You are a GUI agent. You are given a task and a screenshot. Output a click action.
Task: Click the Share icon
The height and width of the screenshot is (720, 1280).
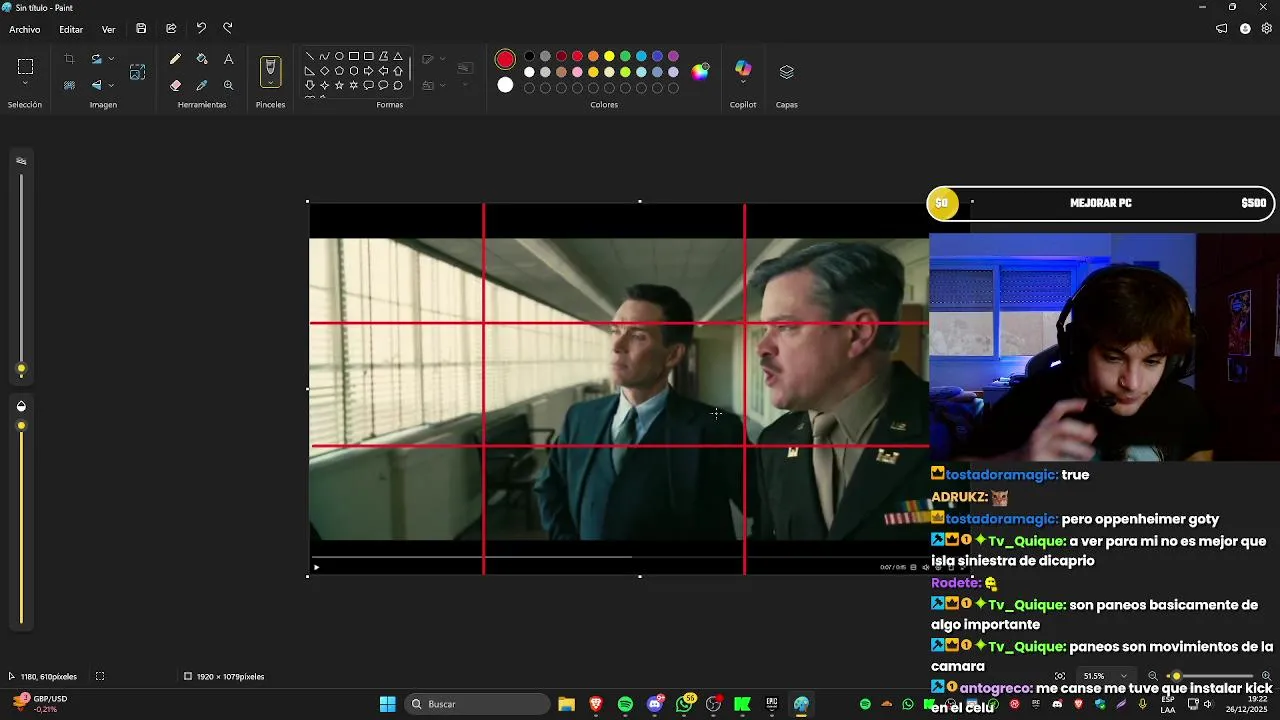coord(171,29)
